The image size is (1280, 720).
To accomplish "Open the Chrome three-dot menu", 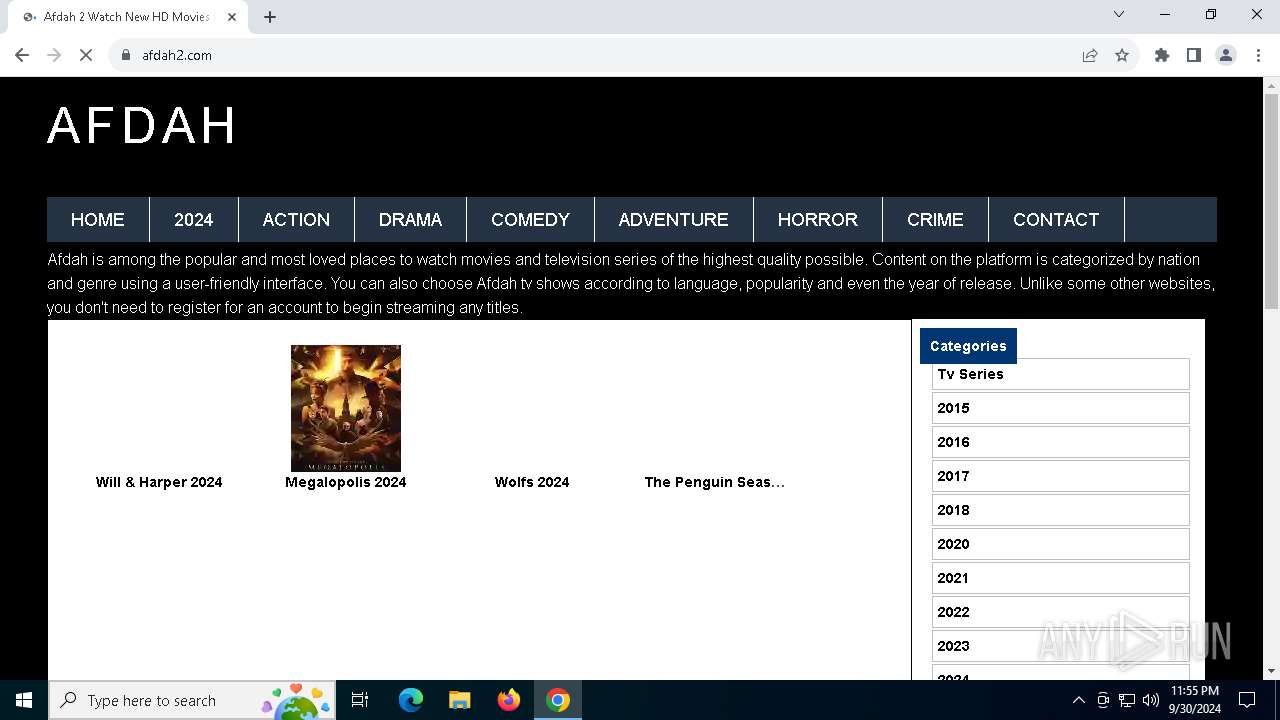I will coord(1258,55).
